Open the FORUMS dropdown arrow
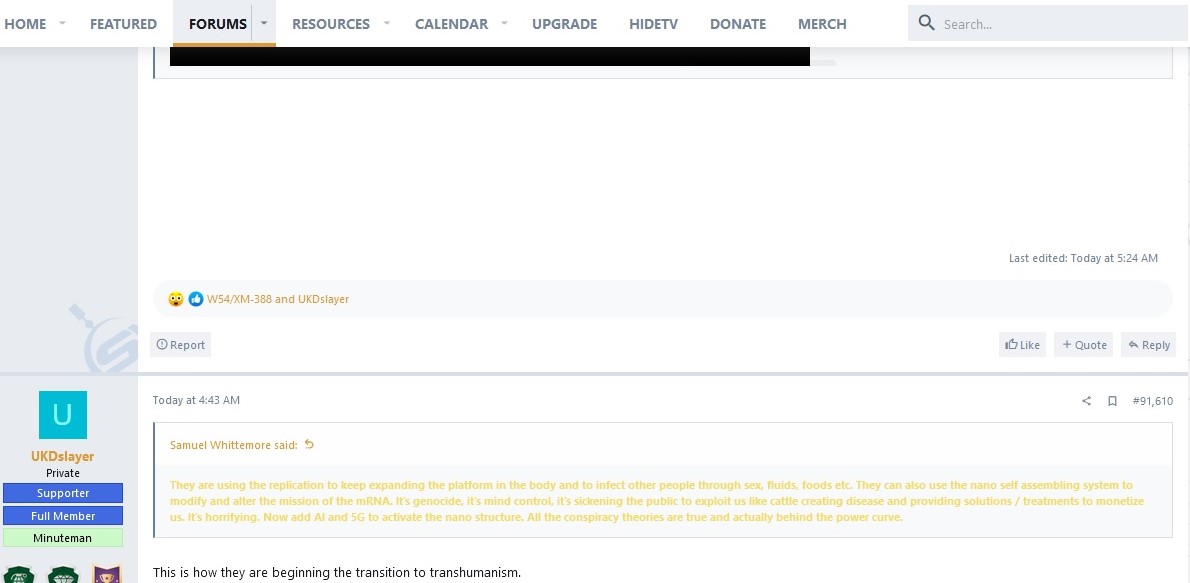 coord(264,23)
